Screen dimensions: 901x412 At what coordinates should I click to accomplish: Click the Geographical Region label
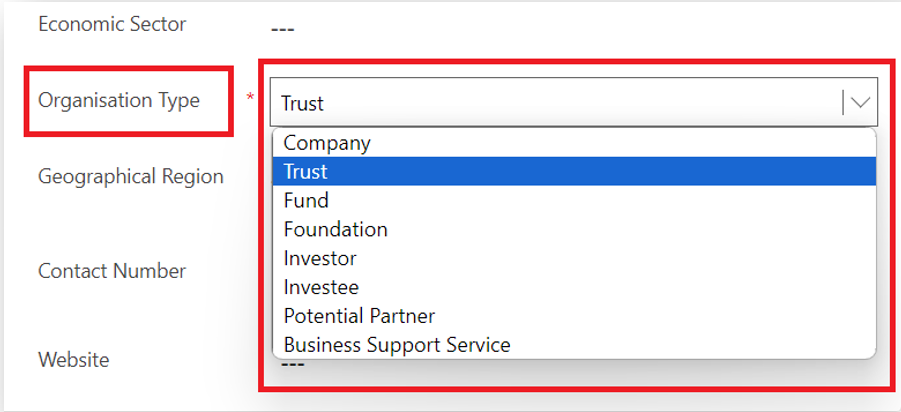(131, 177)
